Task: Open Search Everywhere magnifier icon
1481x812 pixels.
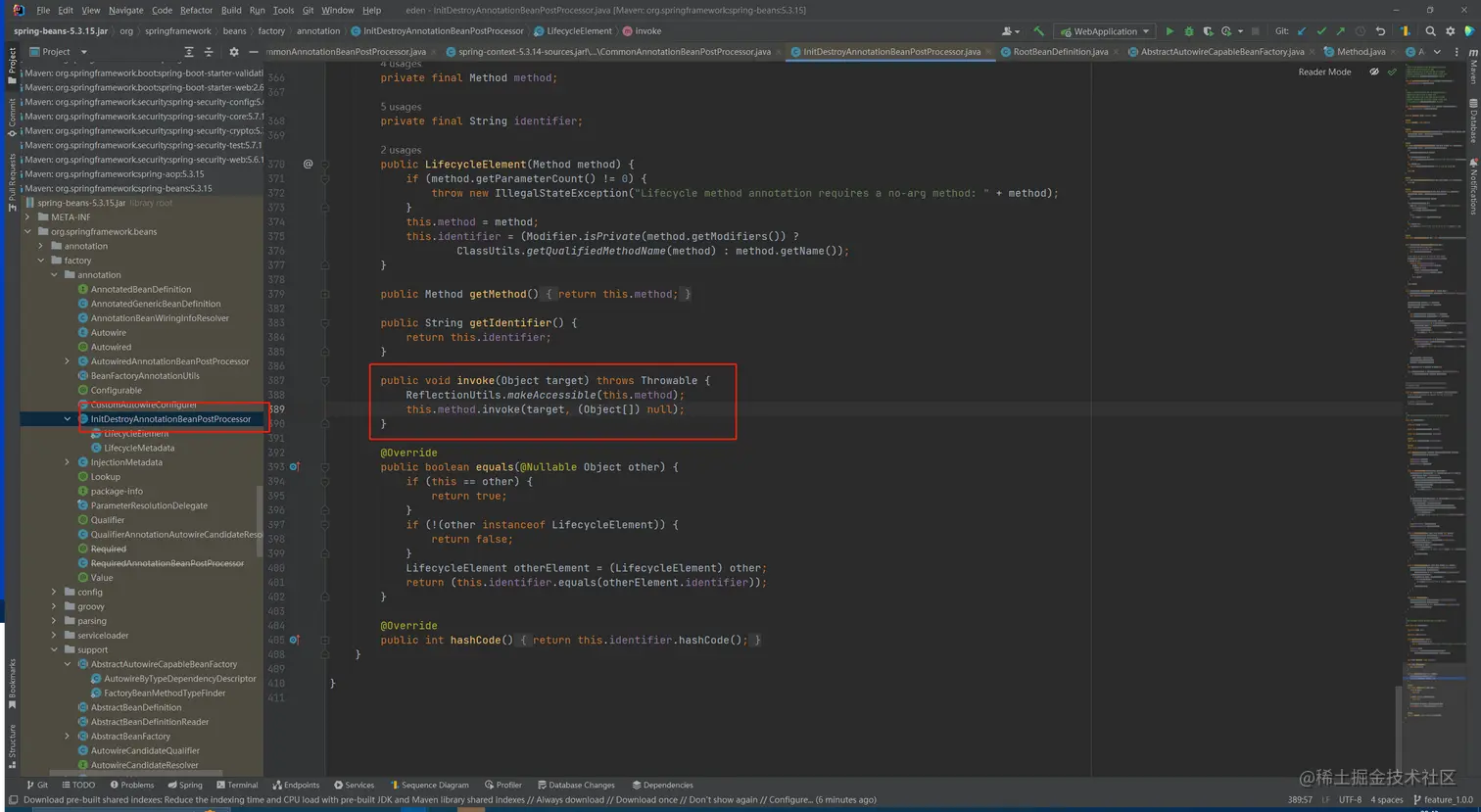Action: point(1431,31)
